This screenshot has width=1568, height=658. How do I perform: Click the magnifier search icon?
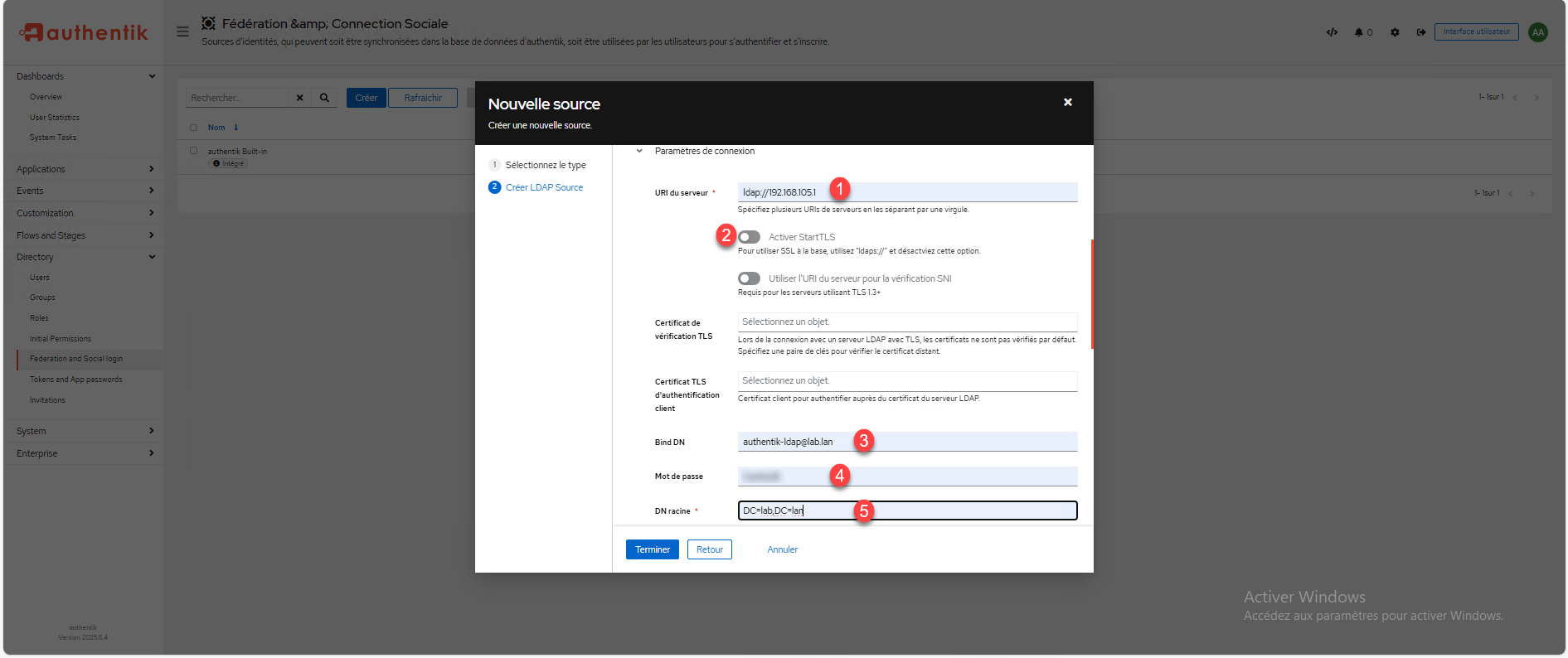pyautogui.click(x=324, y=98)
